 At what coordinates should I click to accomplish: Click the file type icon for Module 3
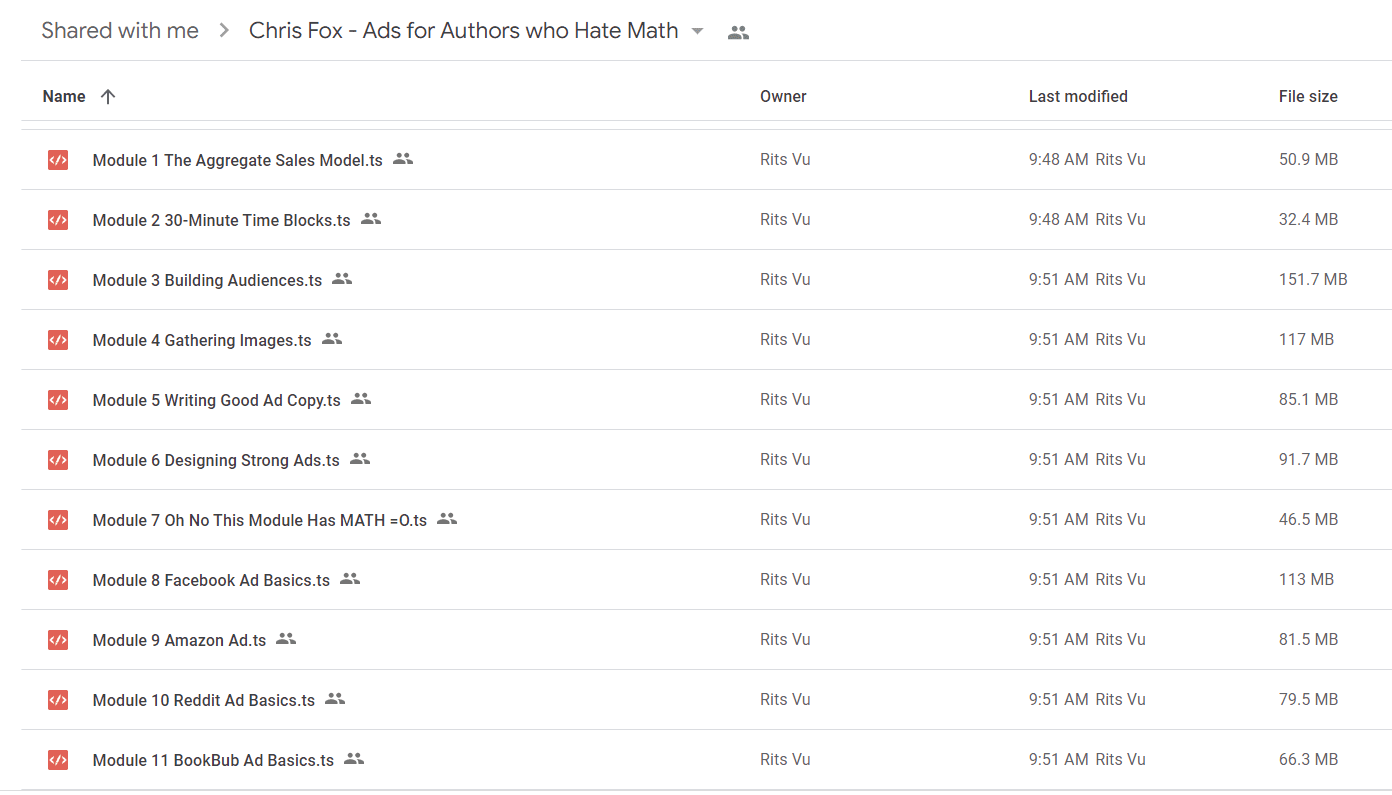pyautogui.click(x=58, y=280)
